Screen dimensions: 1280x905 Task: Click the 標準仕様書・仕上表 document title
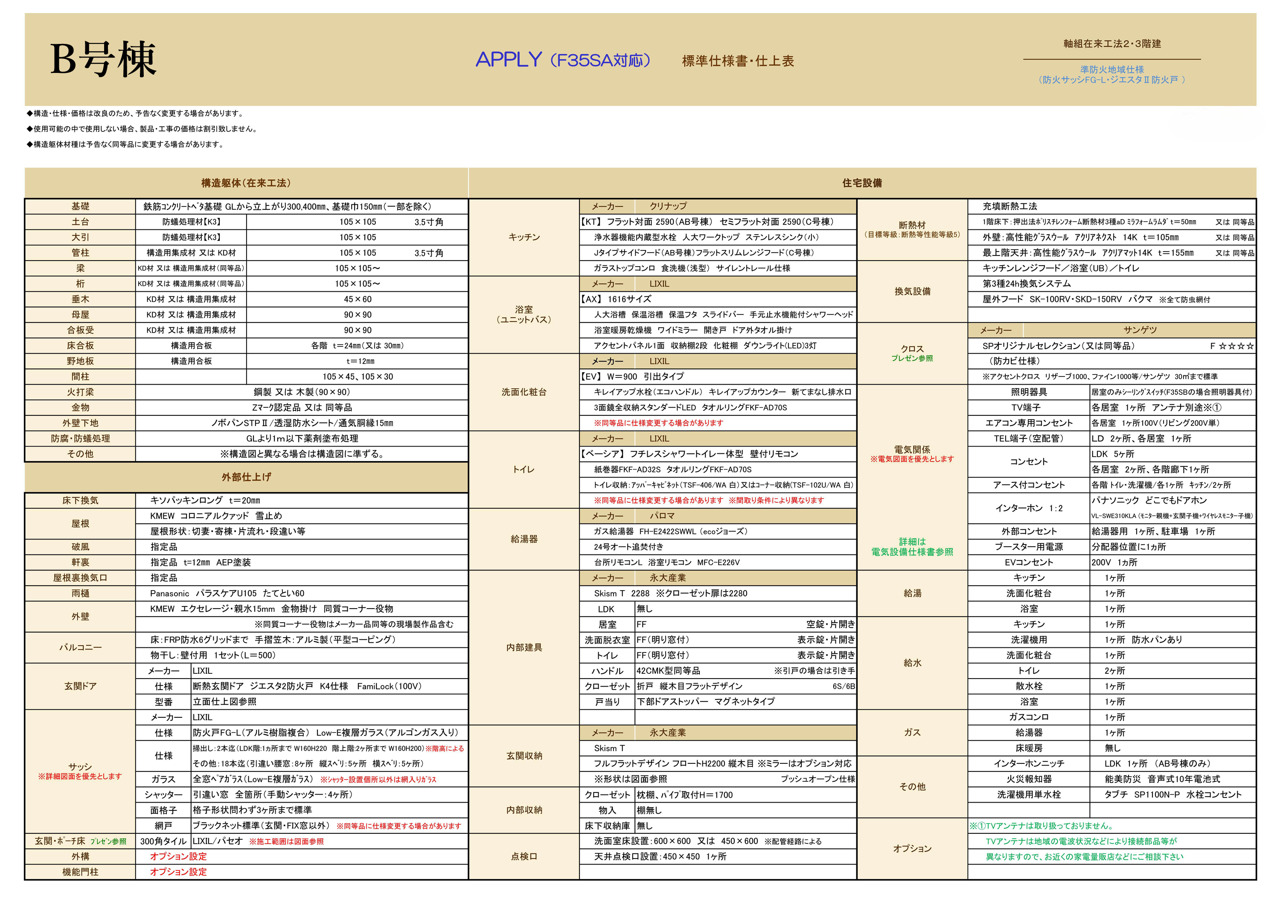[737, 61]
